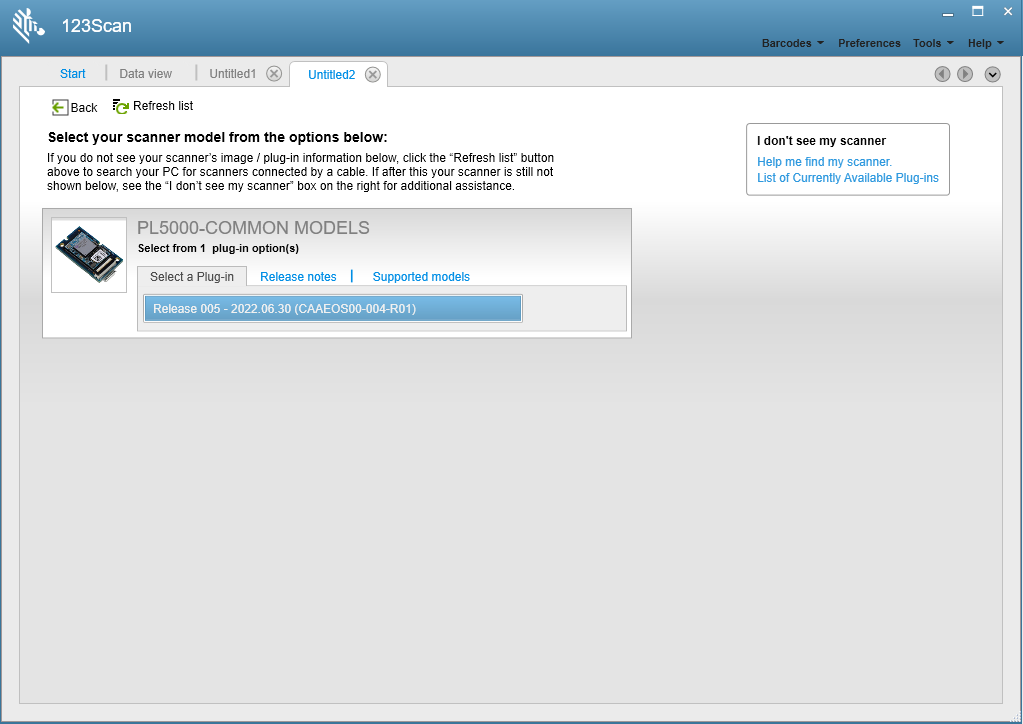
Task: Click the Back arrow icon
Action: tap(59, 108)
